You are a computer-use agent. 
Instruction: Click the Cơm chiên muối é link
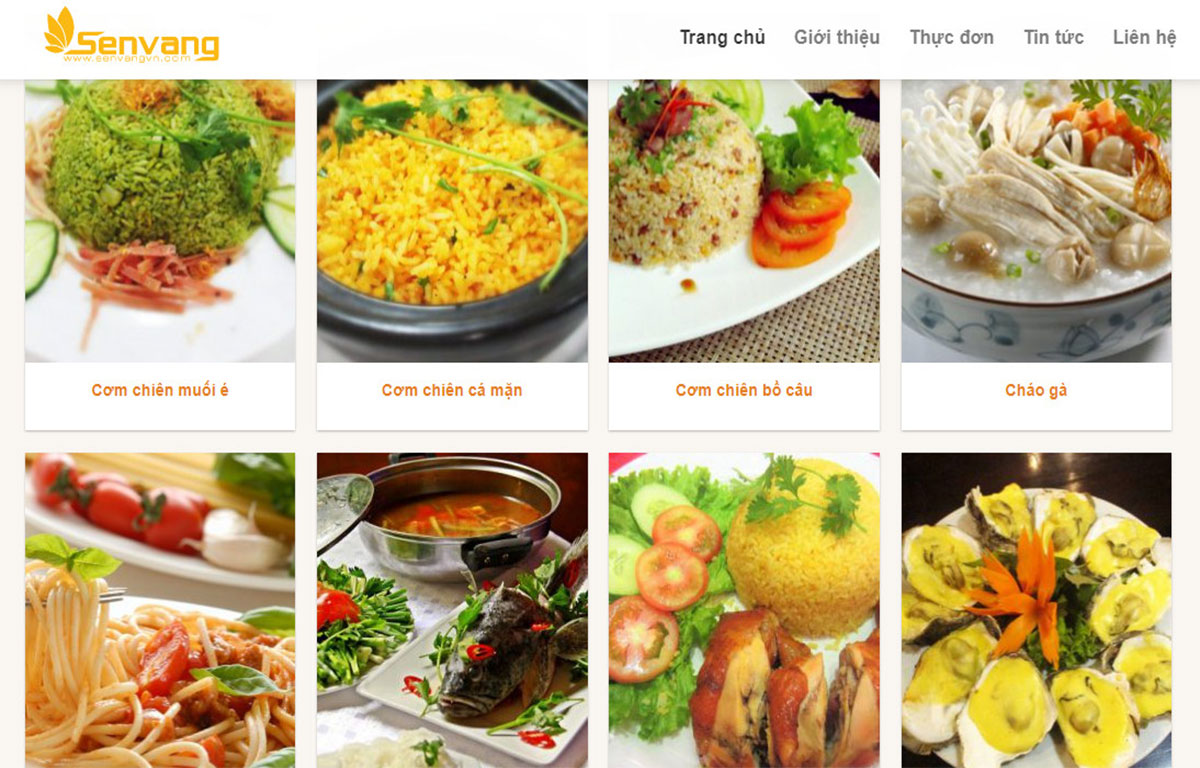(160, 390)
